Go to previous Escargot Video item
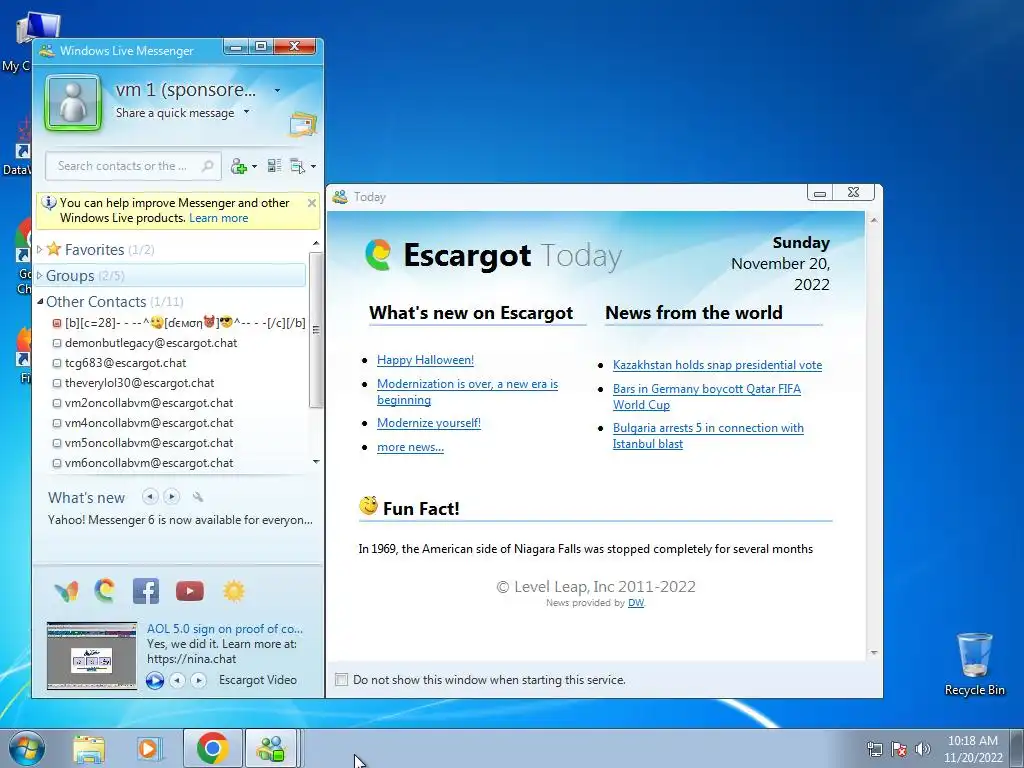The width and height of the screenshot is (1024, 768). [177, 680]
